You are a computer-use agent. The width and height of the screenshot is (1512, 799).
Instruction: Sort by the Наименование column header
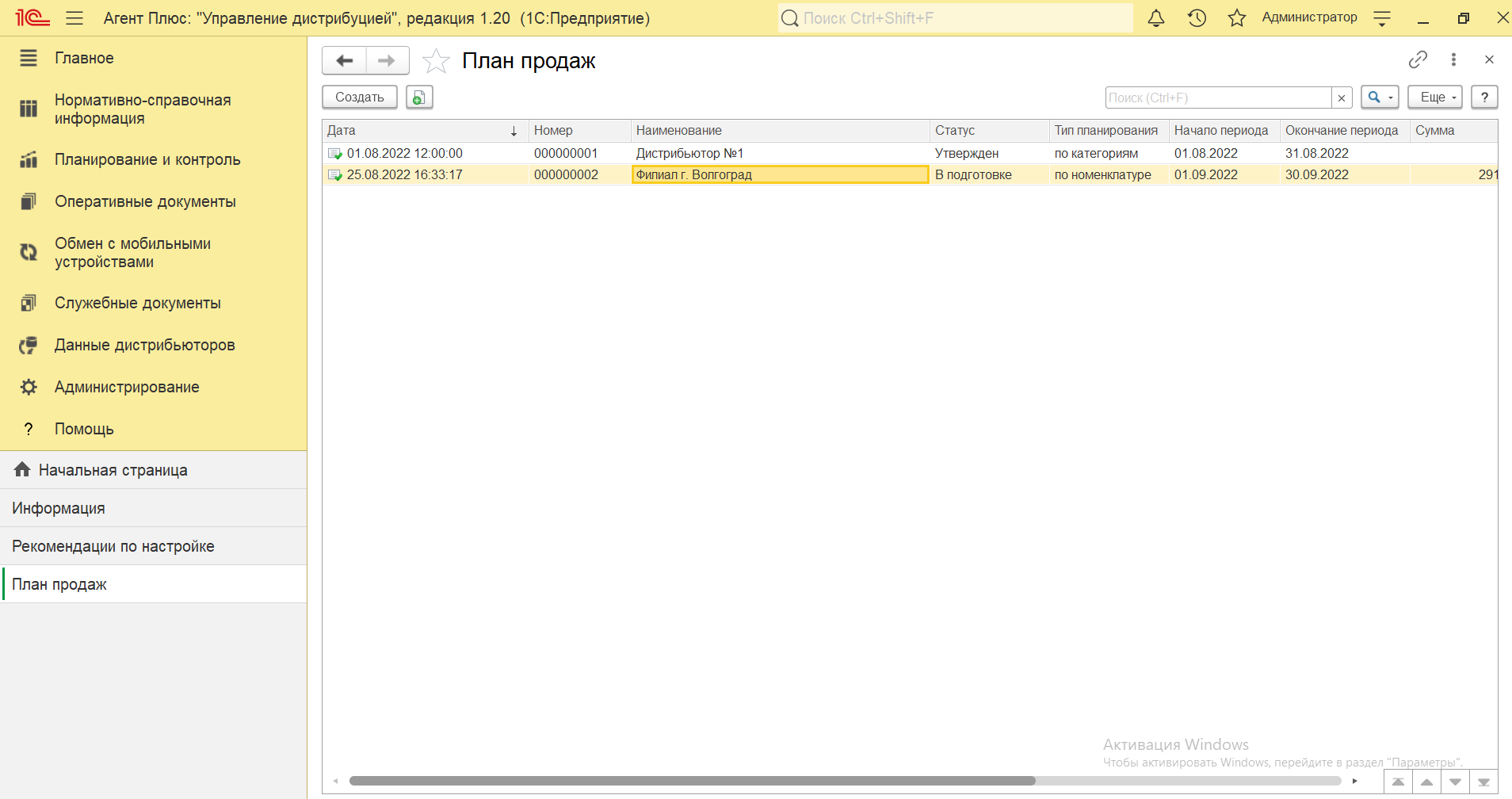click(781, 131)
